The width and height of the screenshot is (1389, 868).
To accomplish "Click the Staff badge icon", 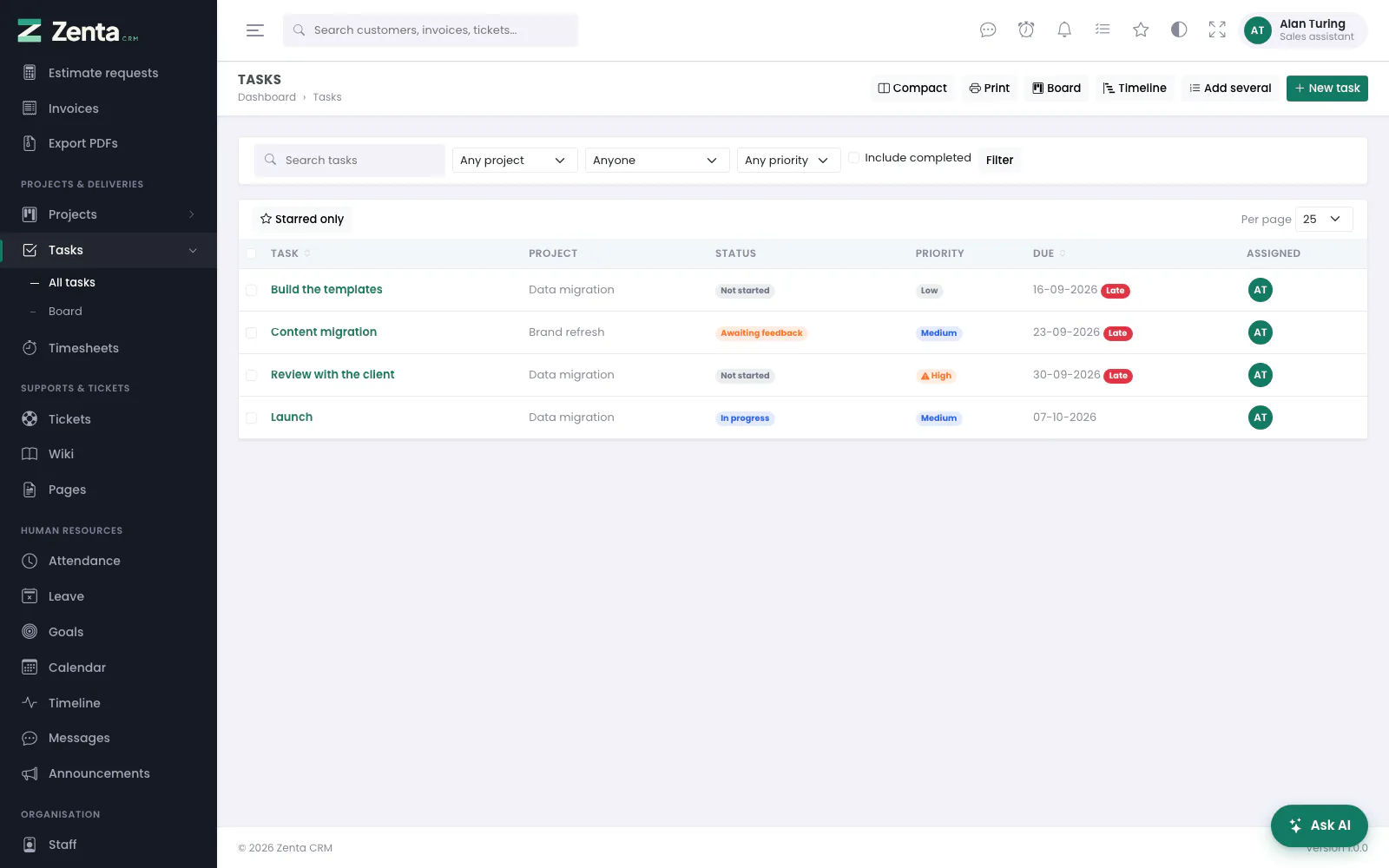I will (30, 845).
